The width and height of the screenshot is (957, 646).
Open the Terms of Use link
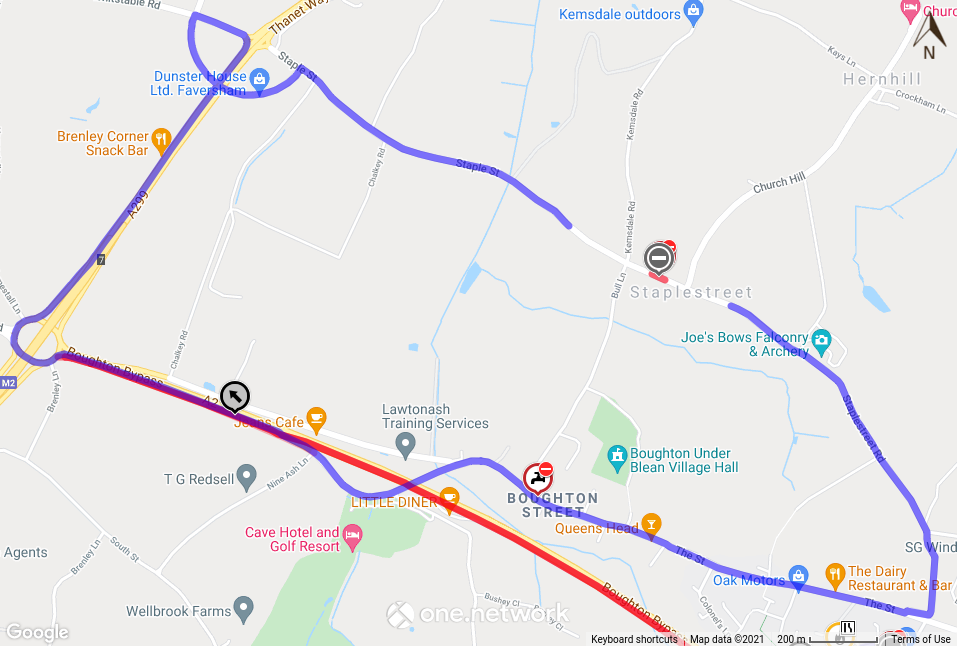point(920,639)
